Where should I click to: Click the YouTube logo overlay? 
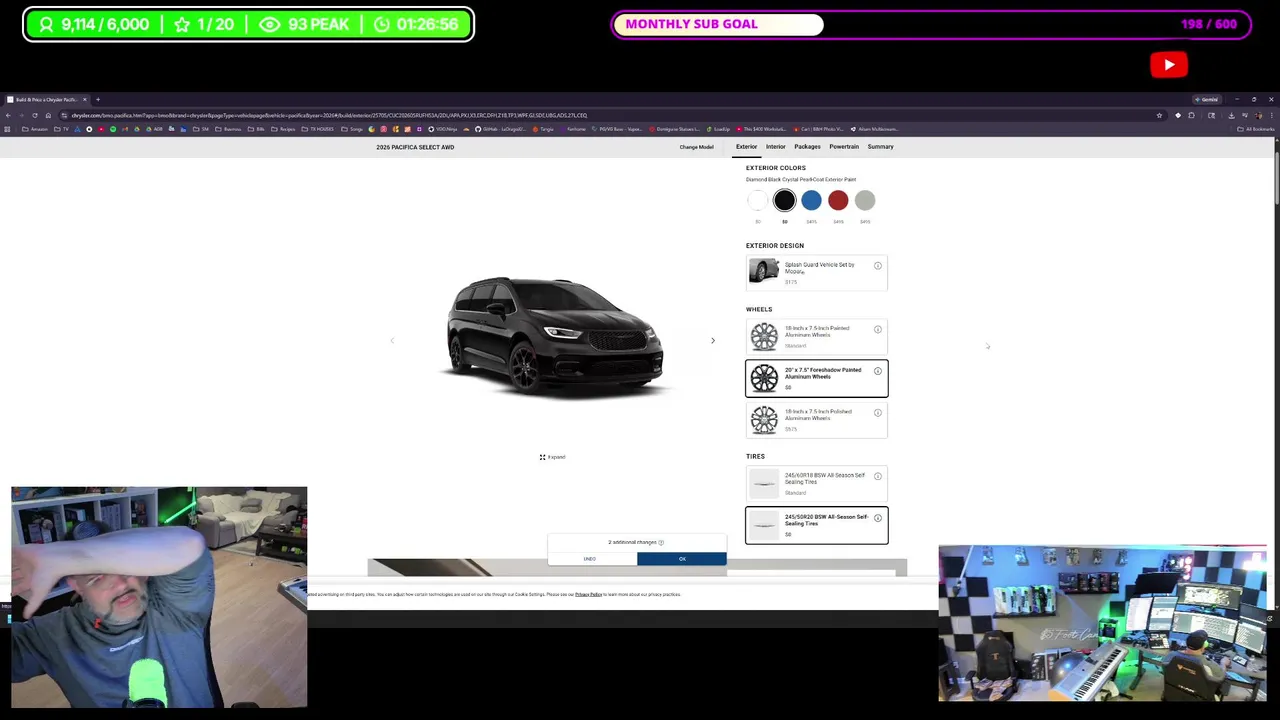click(1169, 65)
